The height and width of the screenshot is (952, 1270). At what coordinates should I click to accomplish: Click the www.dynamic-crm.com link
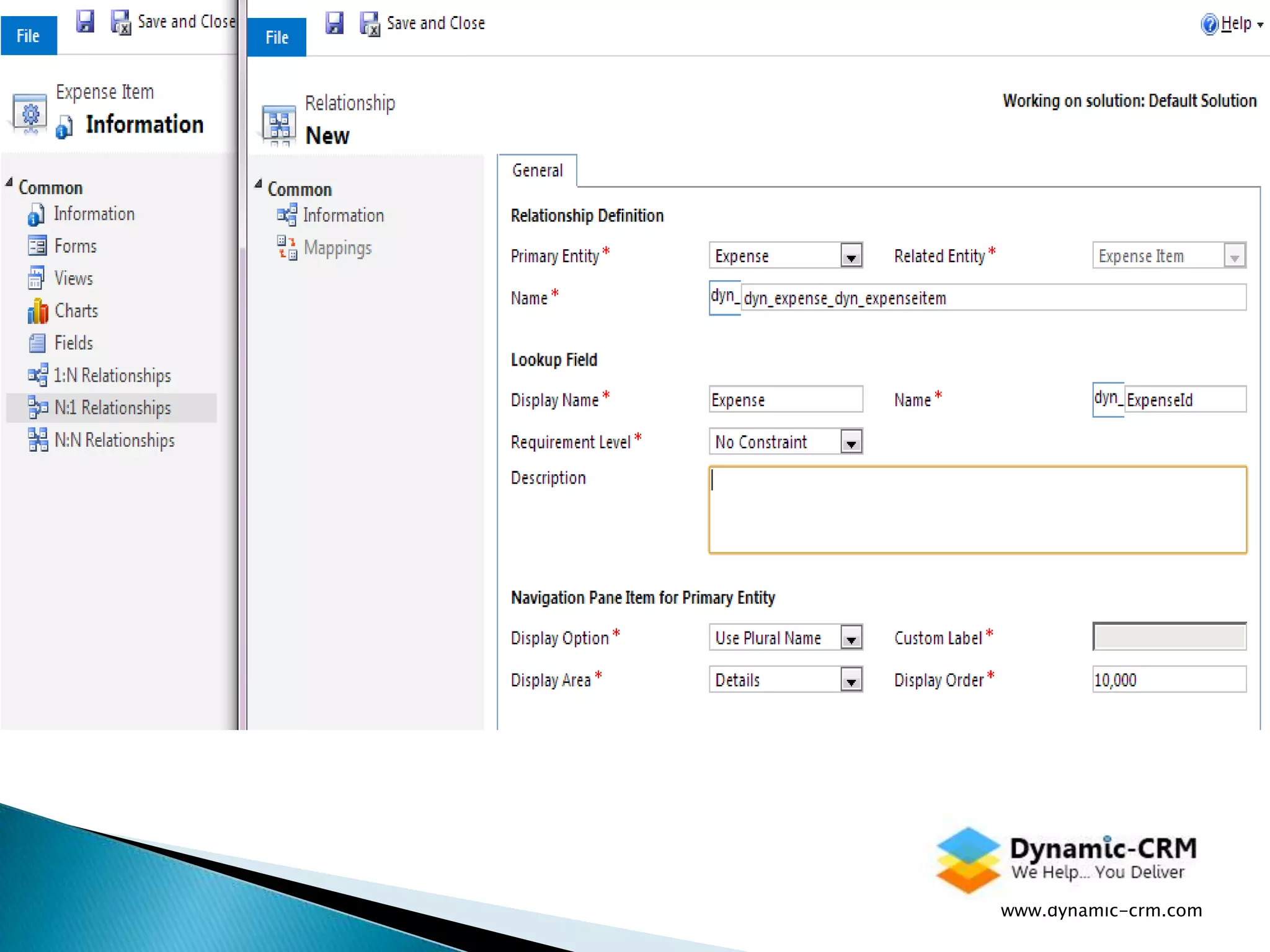click(1101, 910)
